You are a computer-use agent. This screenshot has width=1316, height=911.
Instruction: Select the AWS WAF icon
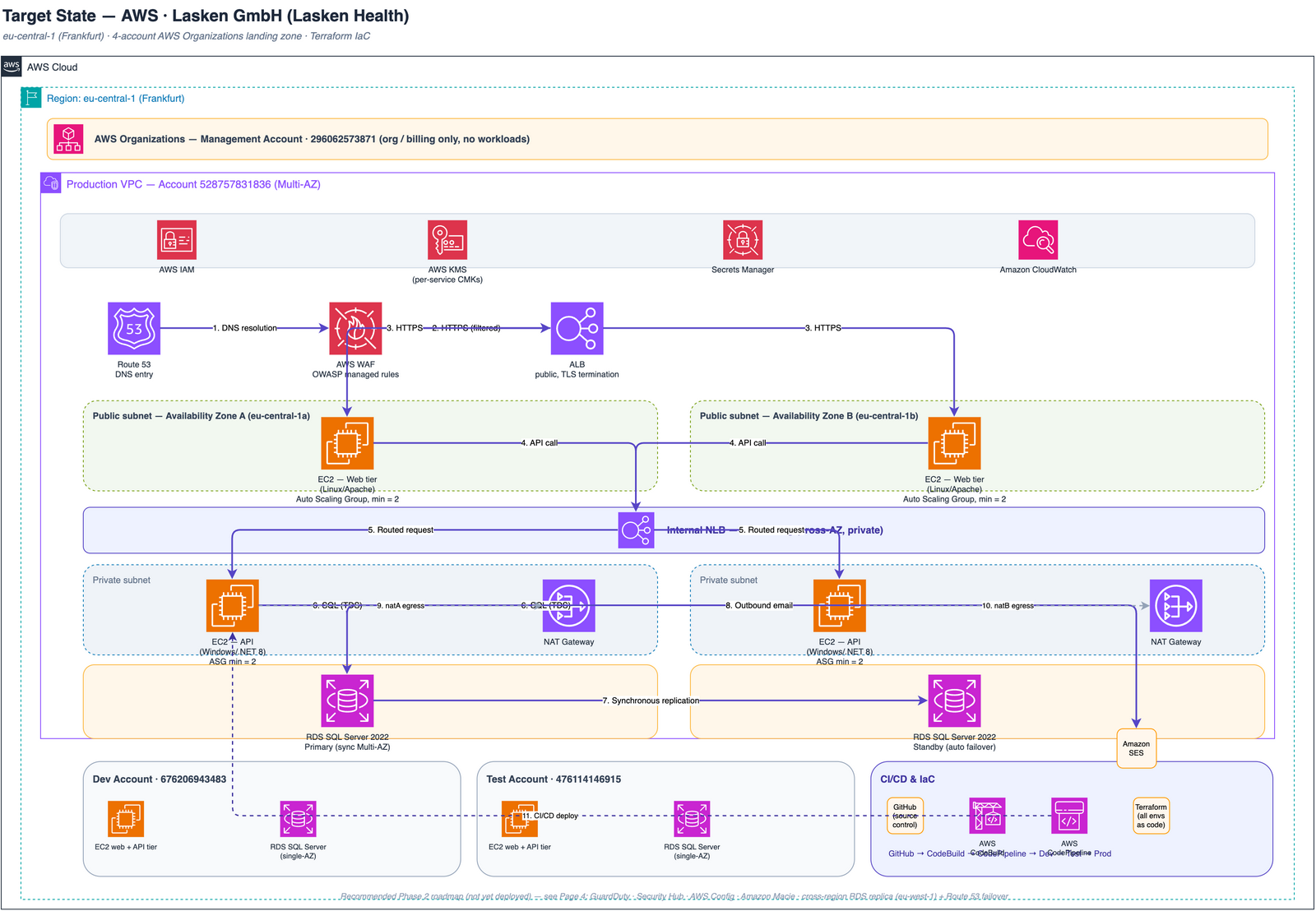point(355,329)
